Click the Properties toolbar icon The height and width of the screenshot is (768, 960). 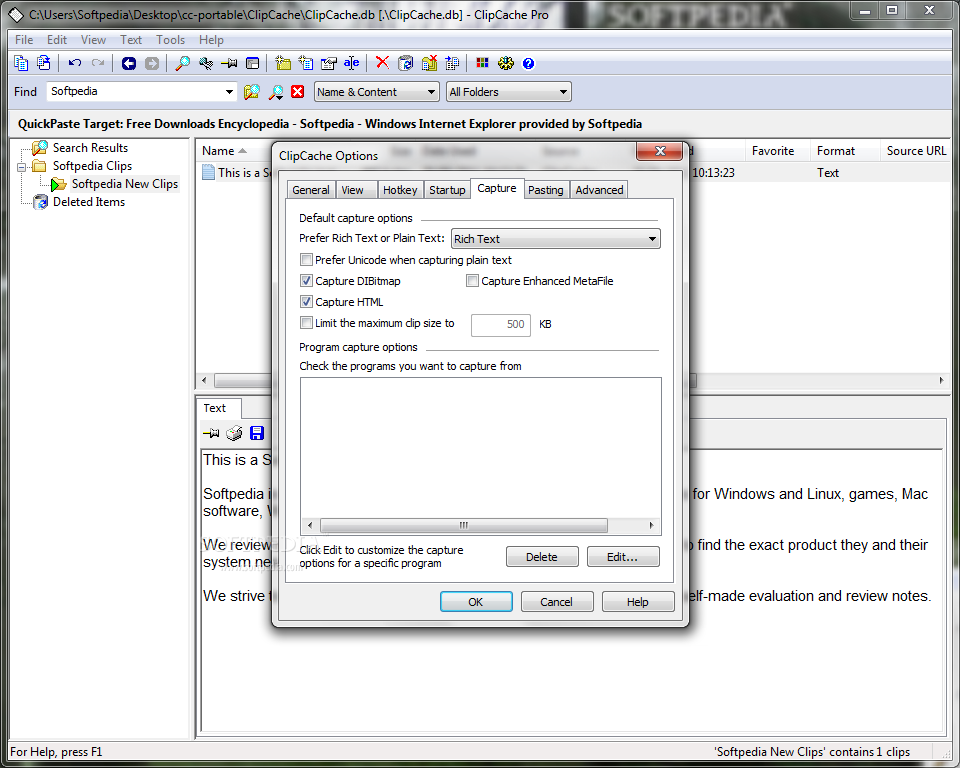tap(329, 63)
